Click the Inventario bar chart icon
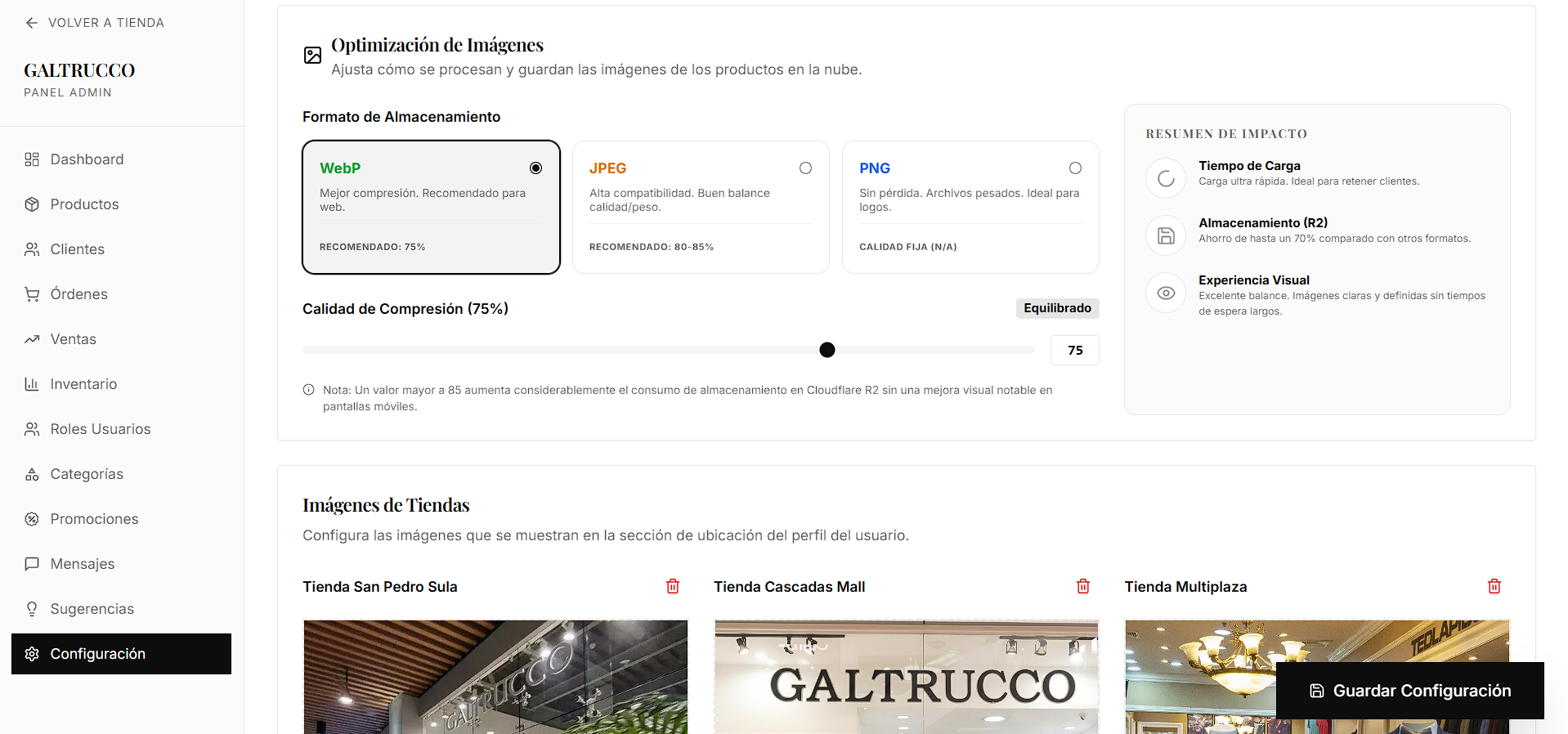The height and width of the screenshot is (734, 1568). click(x=32, y=384)
